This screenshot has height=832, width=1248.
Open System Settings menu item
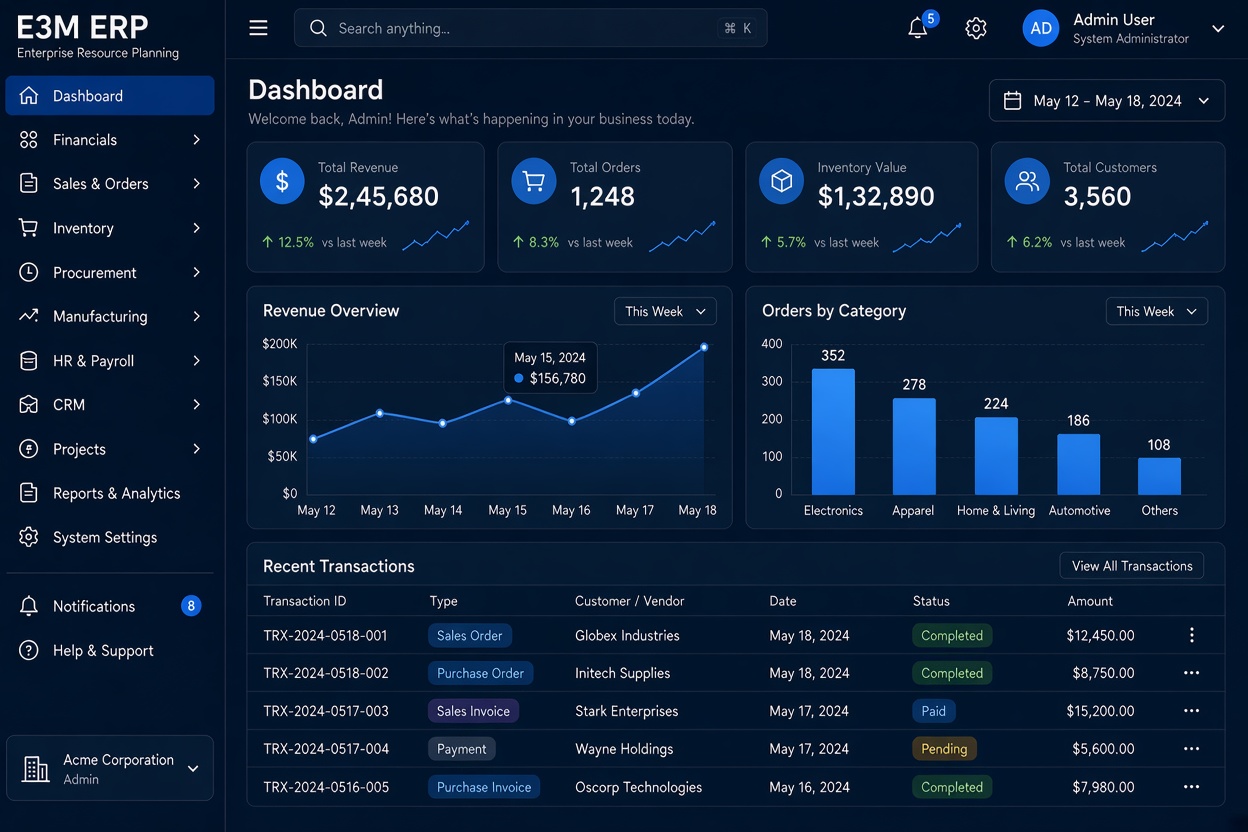click(x=110, y=537)
